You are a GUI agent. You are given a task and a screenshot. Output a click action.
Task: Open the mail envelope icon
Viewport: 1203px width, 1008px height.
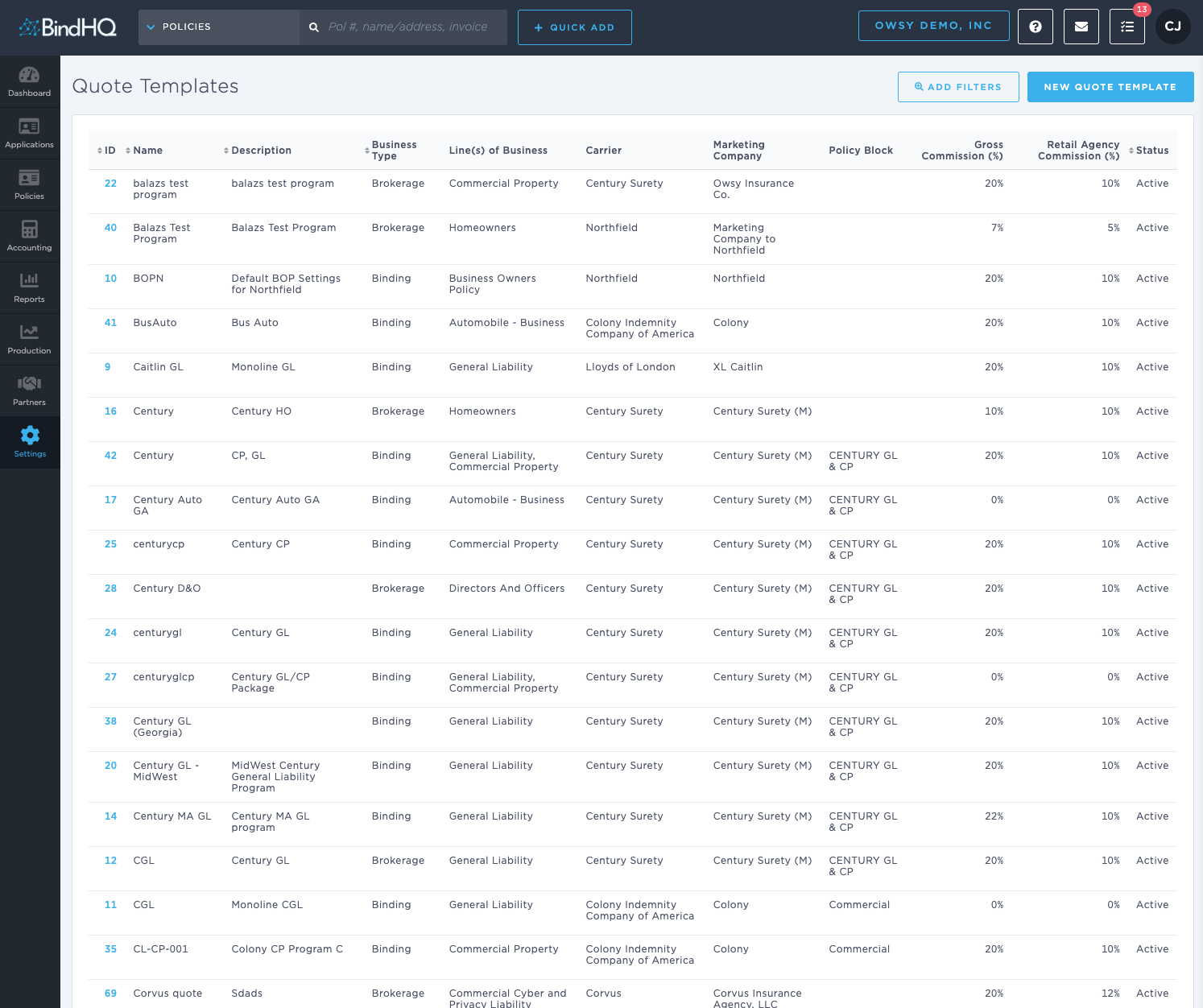pyautogui.click(x=1081, y=27)
